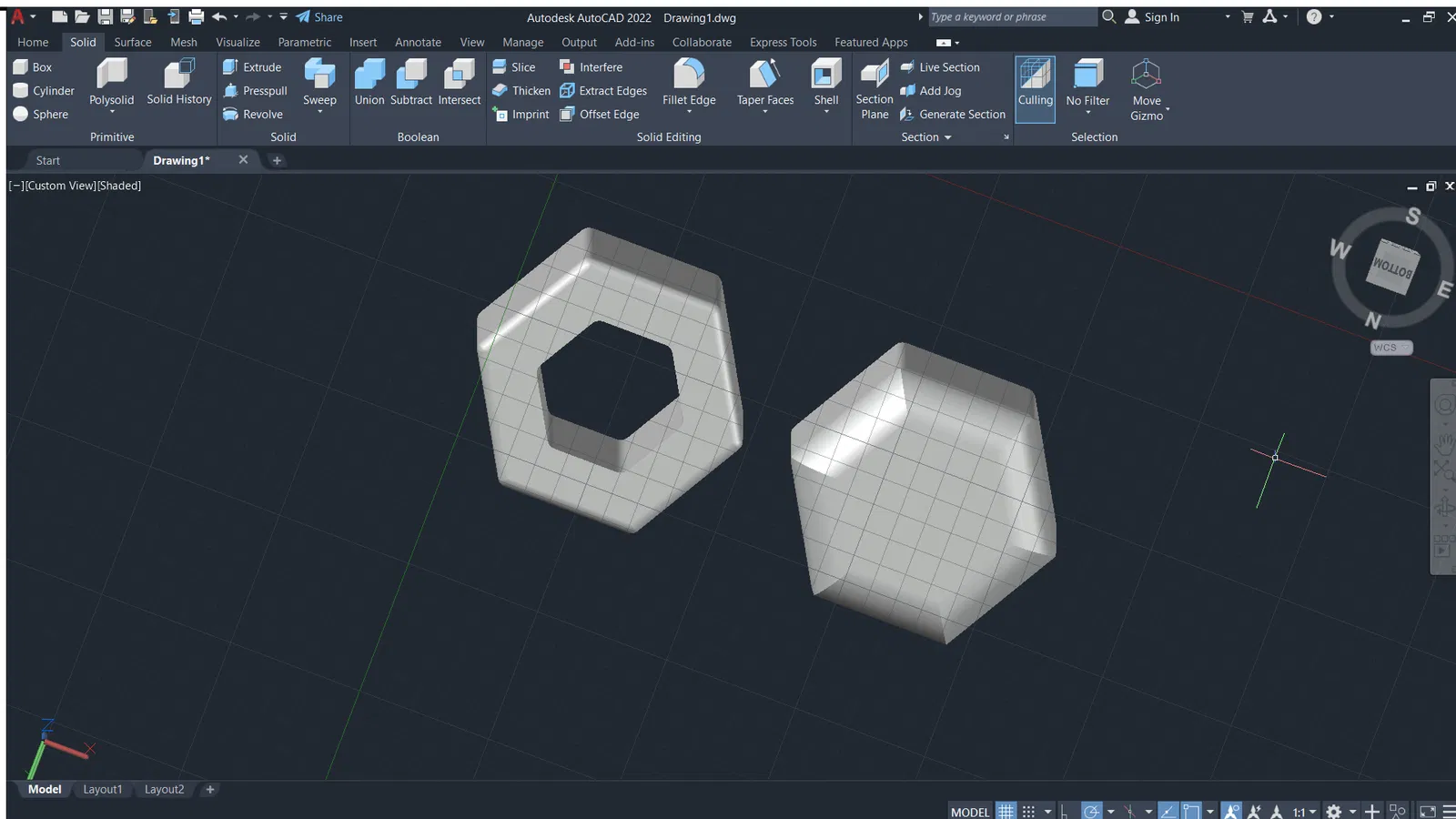Image resolution: width=1456 pixels, height=819 pixels.
Task: Open the Express Tools ribbon tab
Action: click(784, 42)
